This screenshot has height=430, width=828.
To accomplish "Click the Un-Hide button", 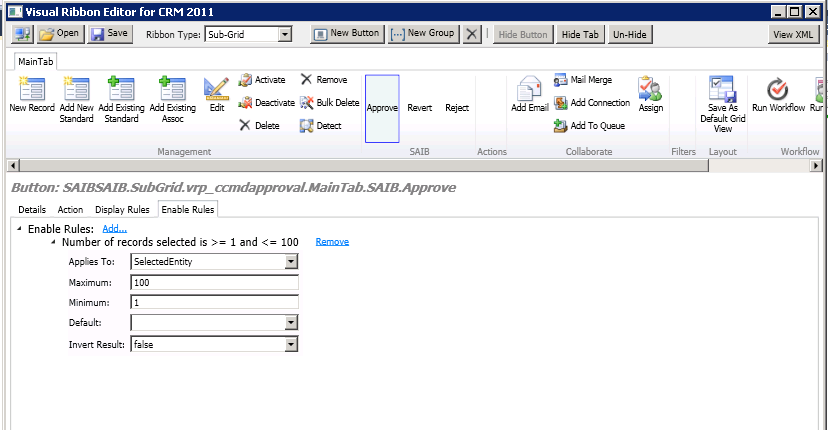I will (629, 34).
